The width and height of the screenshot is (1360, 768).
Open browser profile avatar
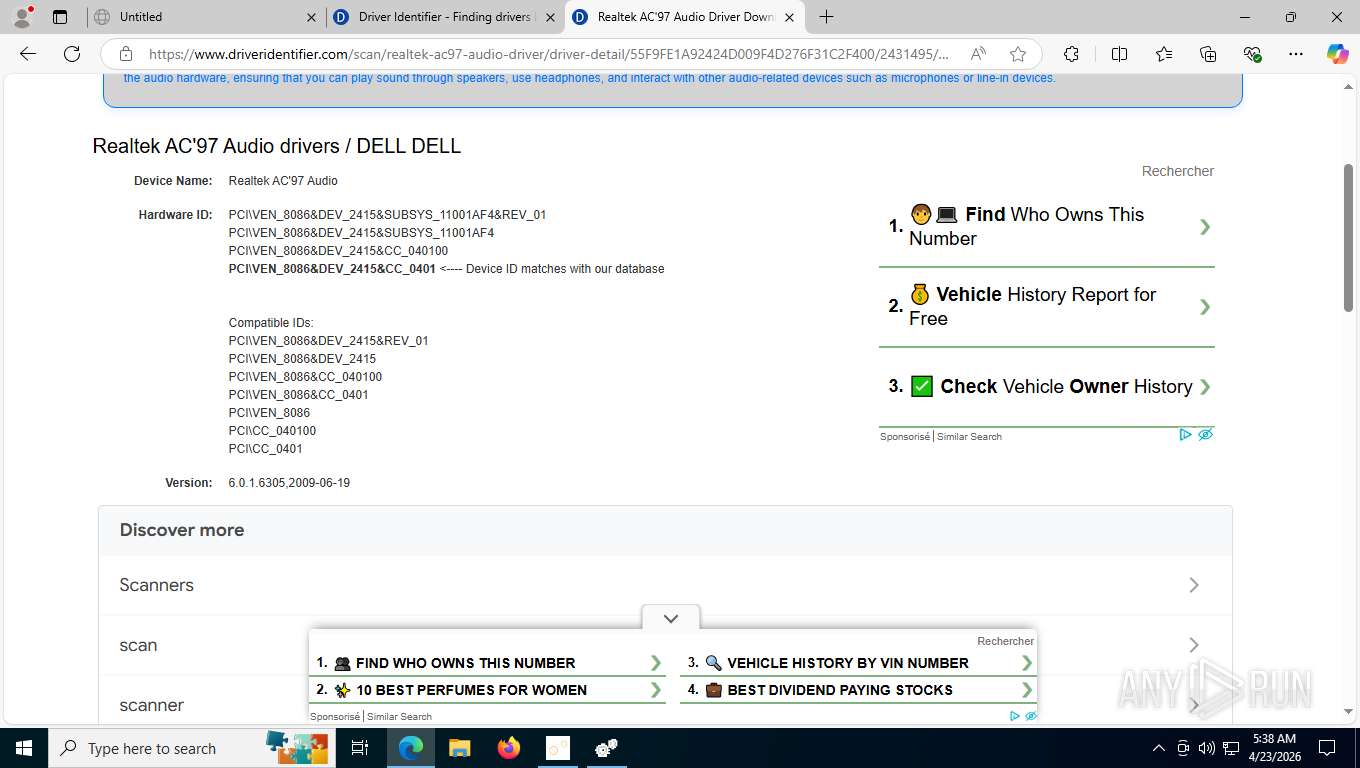(x=22, y=16)
